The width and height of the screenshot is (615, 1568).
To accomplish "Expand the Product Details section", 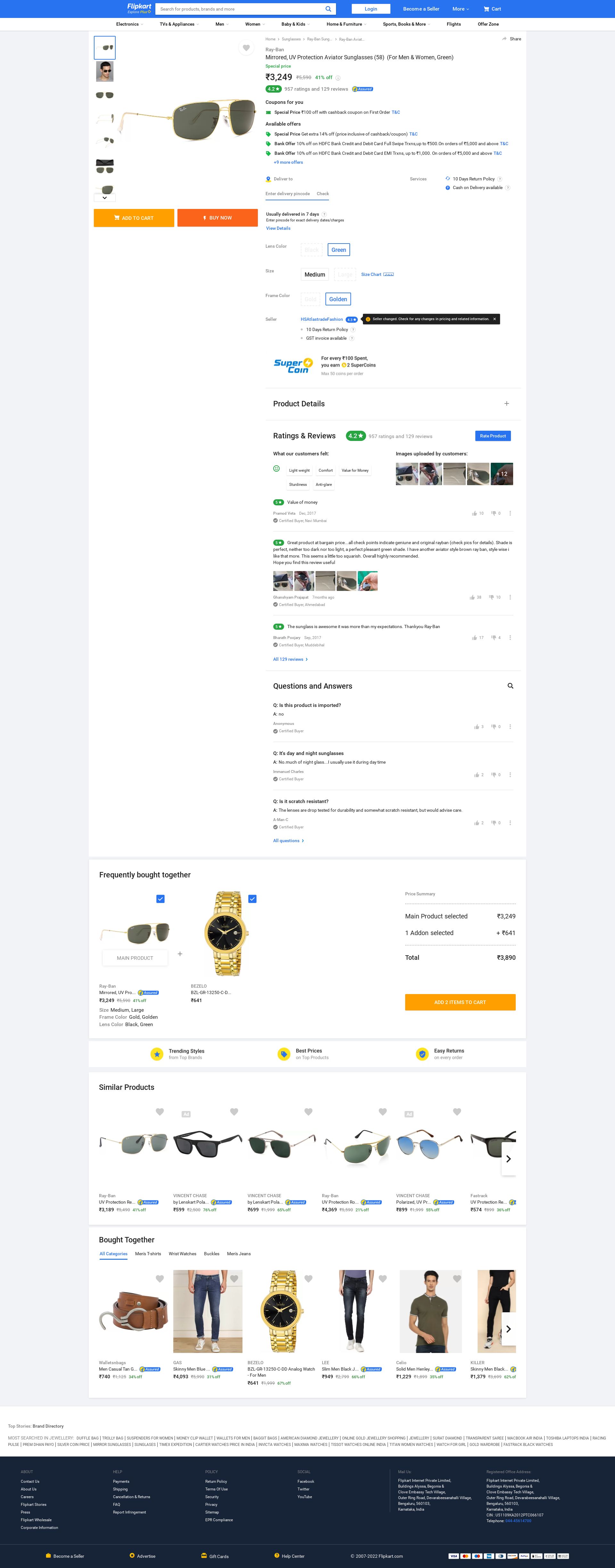I will (x=507, y=403).
